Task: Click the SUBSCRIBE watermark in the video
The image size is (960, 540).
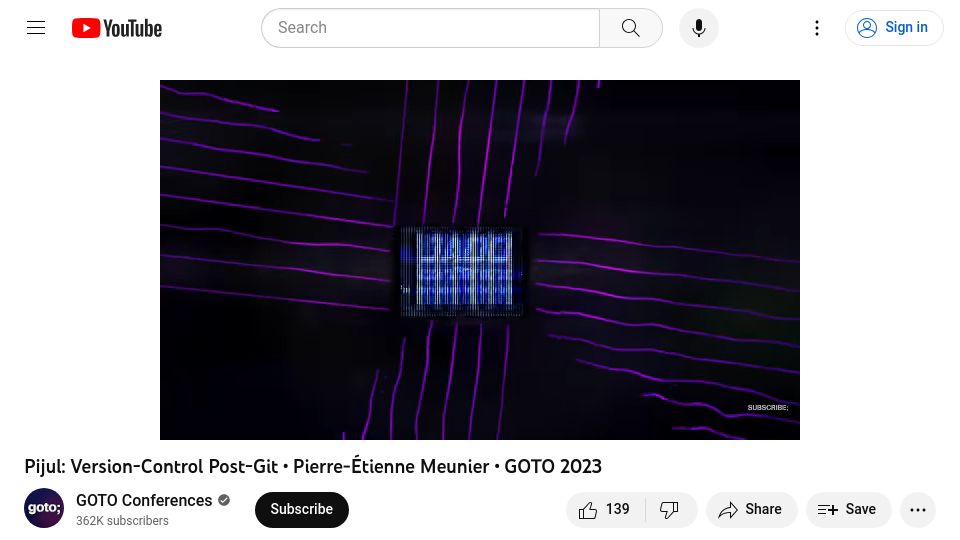Action: 768,408
